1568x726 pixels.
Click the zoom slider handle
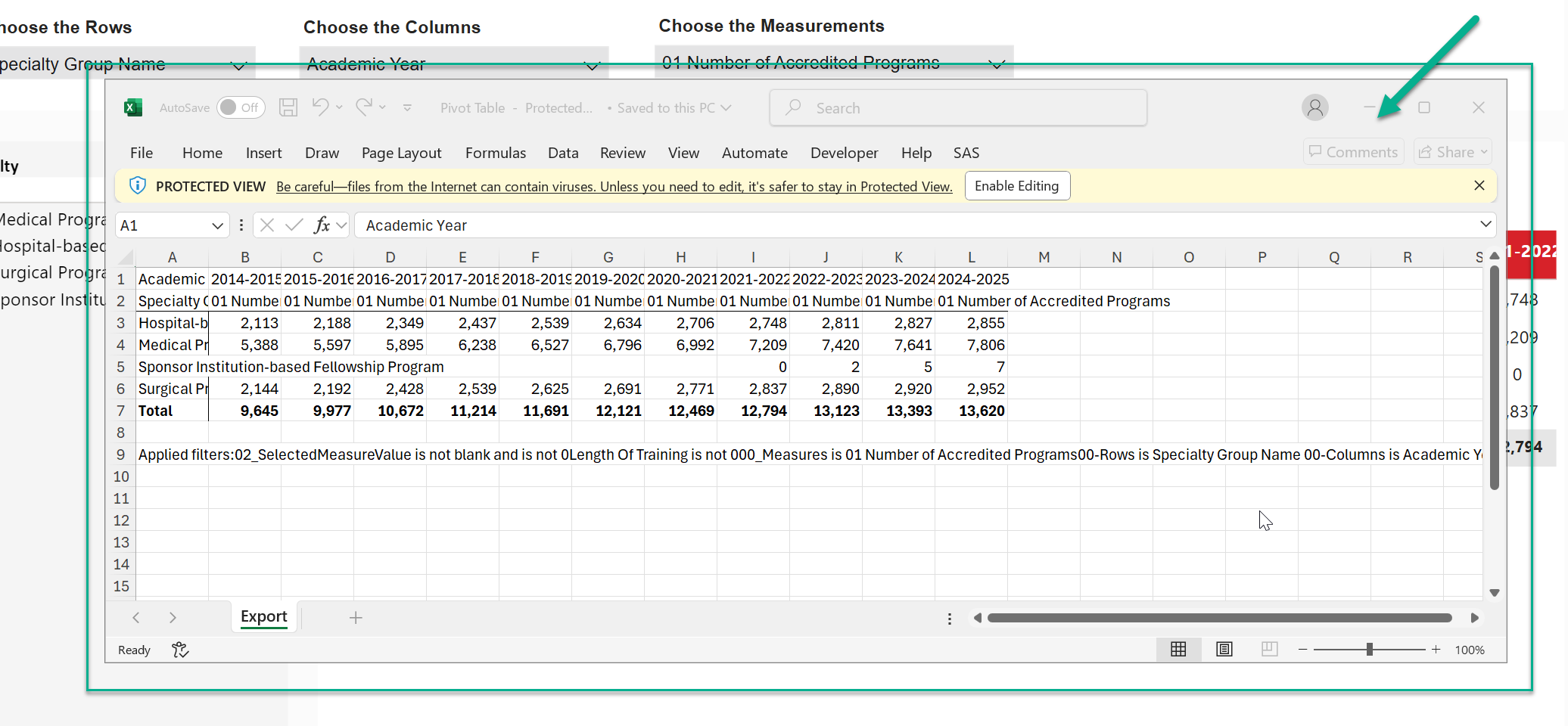(x=1370, y=650)
